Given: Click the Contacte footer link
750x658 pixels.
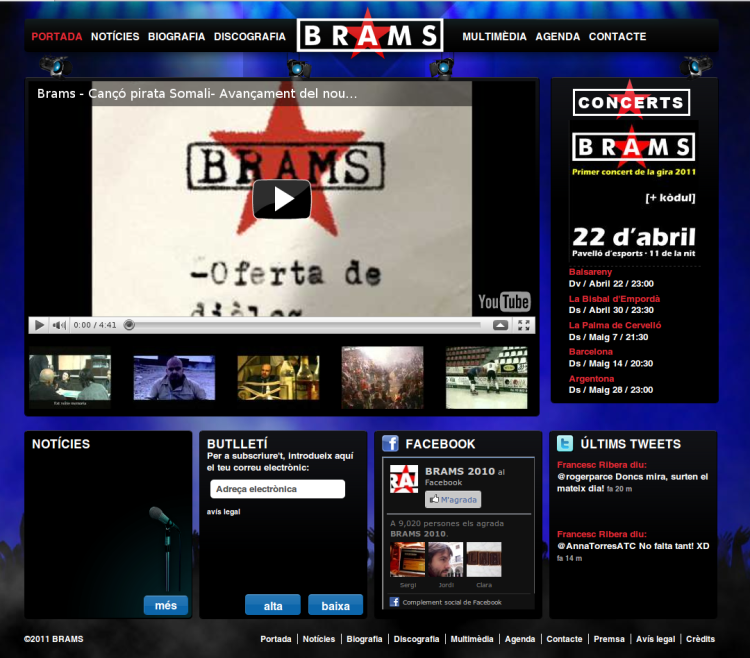Looking at the screenshot, I should tap(564, 639).
